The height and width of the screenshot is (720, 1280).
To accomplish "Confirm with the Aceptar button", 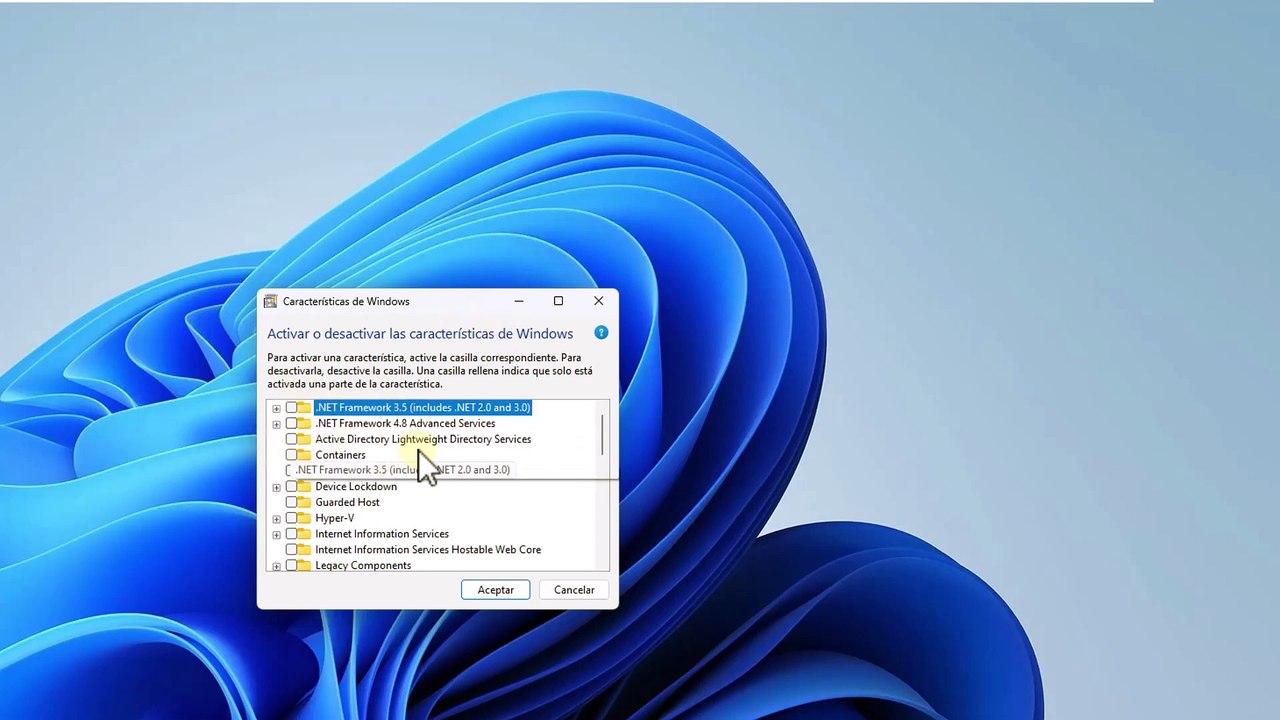I will coord(495,590).
